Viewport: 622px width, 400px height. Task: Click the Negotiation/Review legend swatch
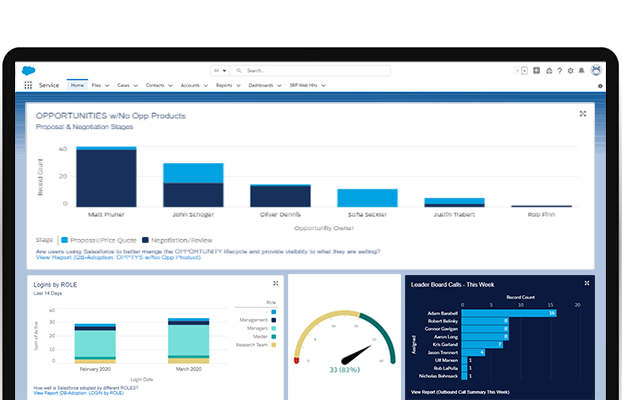tap(146, 240)
